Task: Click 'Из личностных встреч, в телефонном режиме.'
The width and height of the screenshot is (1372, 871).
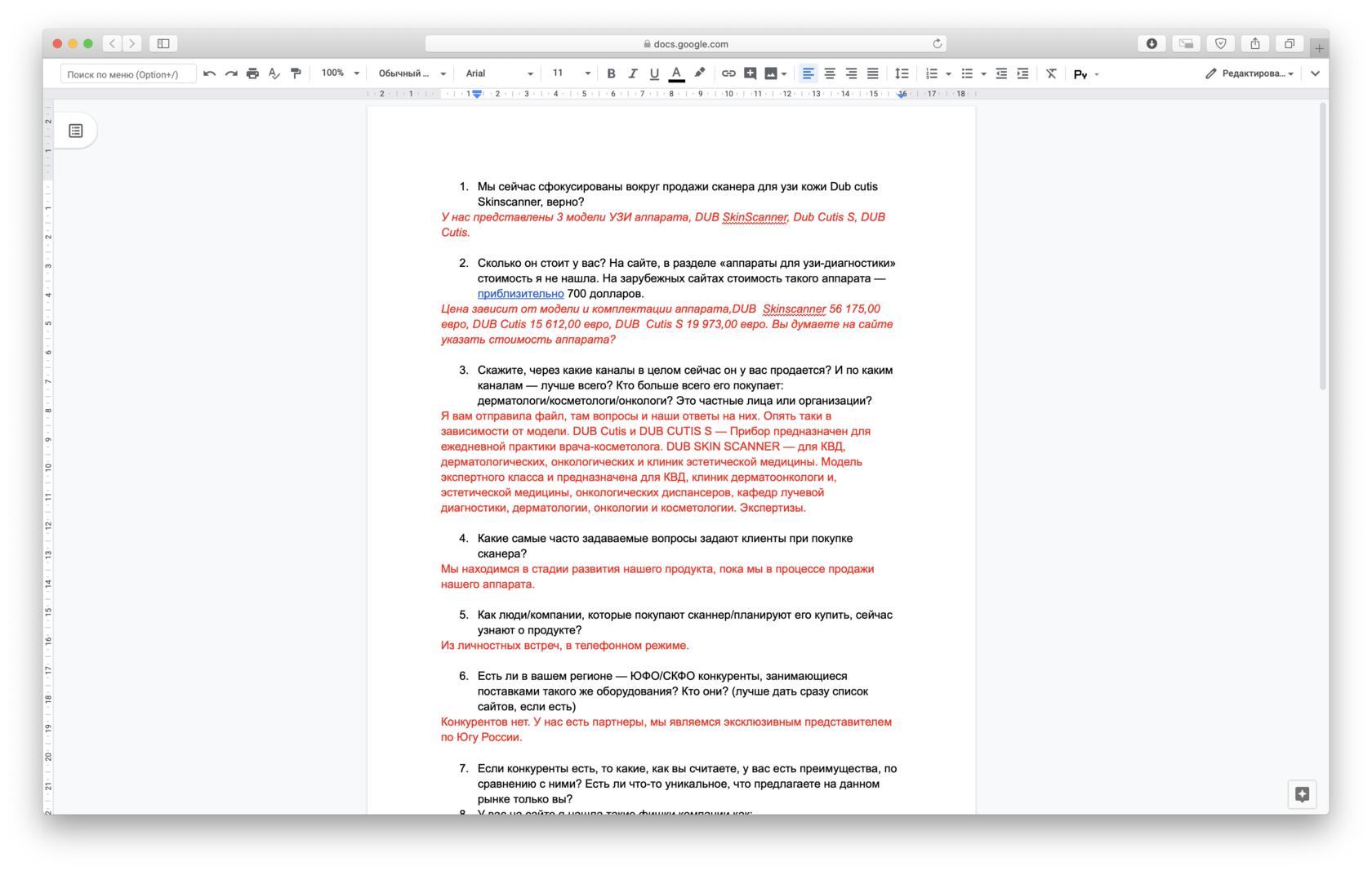Action: point(565,646)
